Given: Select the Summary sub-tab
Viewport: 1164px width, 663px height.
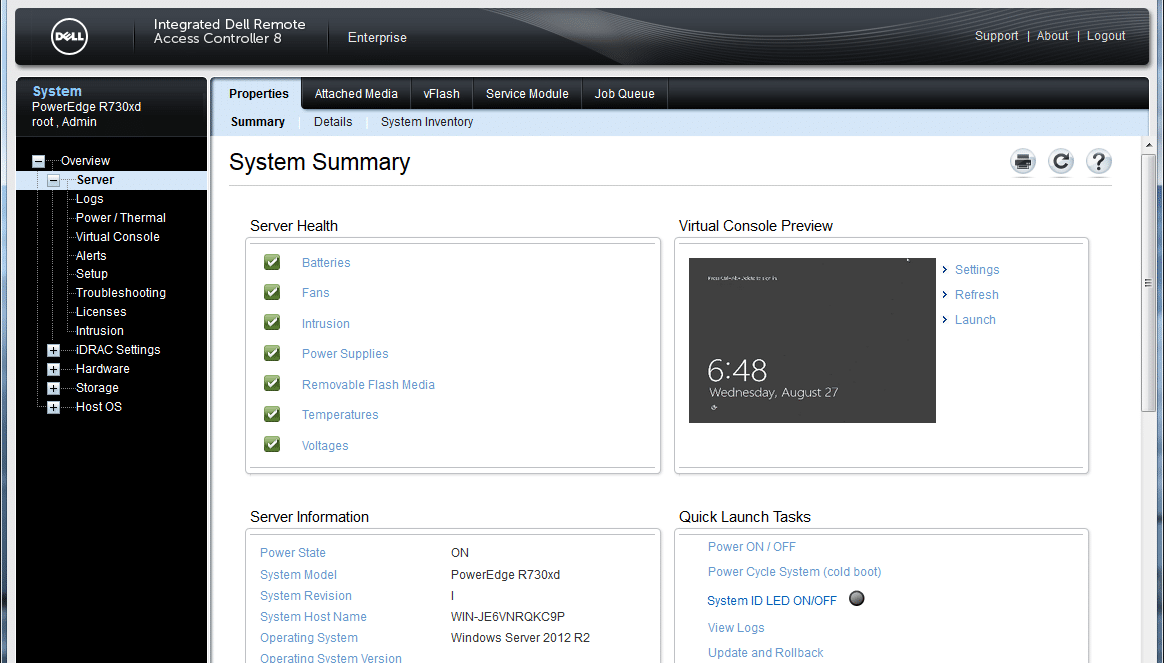Looking at the screenshot, I should click(258, 122).
